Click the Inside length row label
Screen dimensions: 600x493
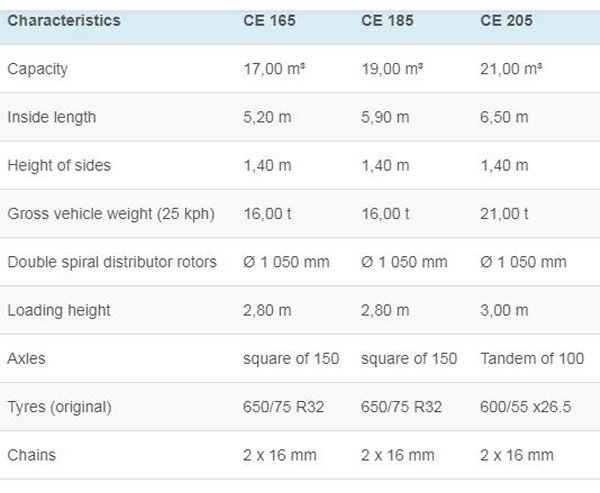(52, 117)
